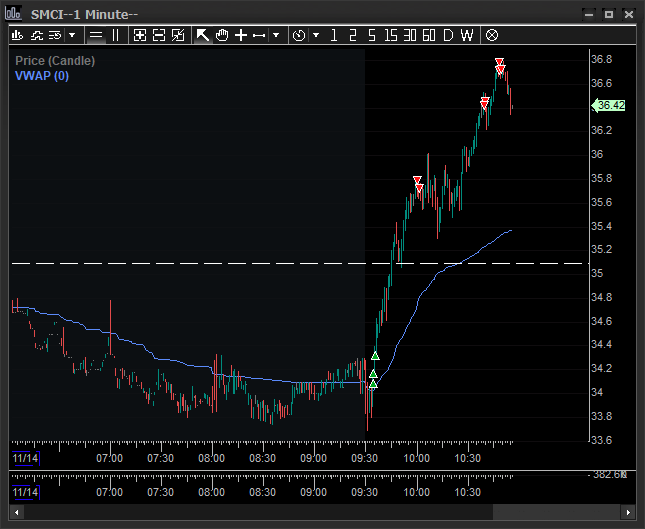Viewport: 645px width, 529px height.
Task: Click the clock time-range icon
Action: 299,35
